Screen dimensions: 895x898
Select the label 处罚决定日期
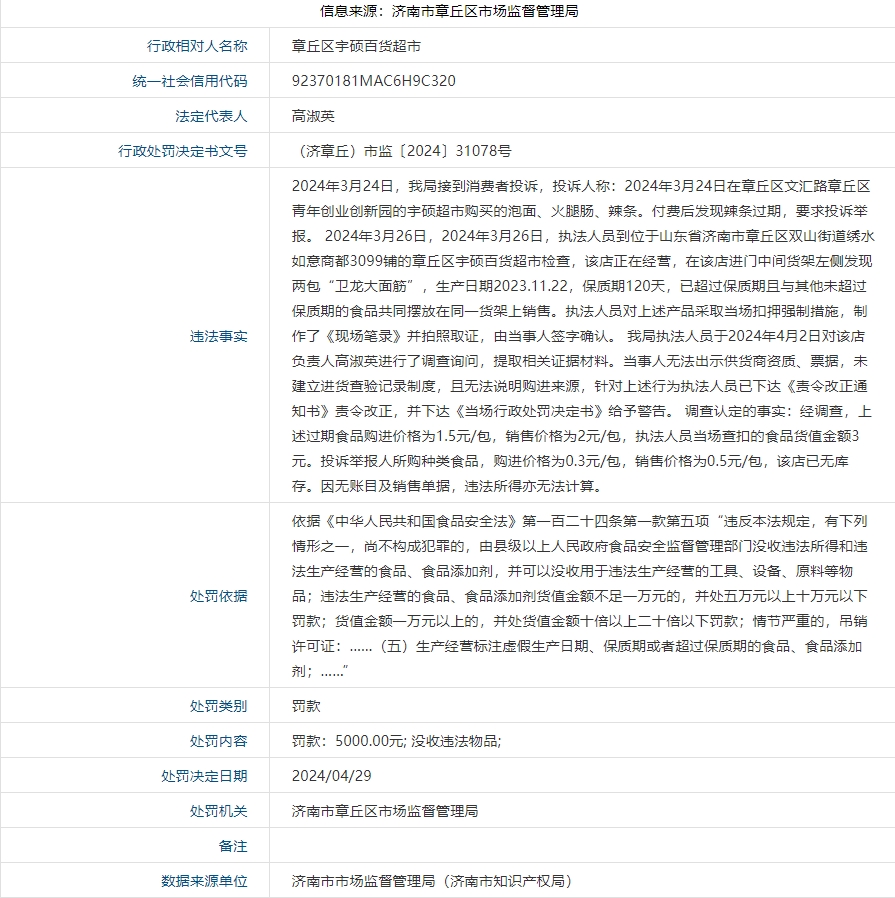pyautogui.click(x=204, y=776)
